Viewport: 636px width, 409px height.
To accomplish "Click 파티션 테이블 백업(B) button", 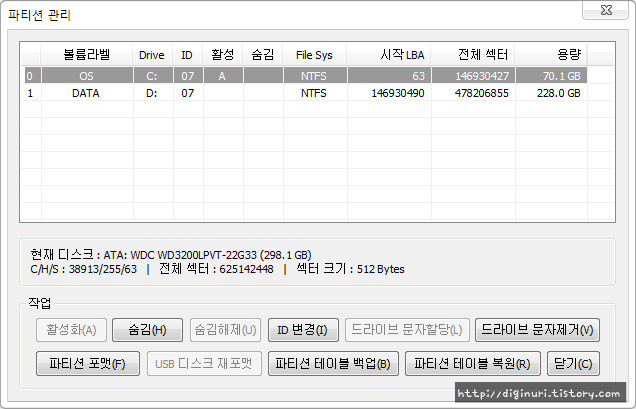I will [333, 364].
